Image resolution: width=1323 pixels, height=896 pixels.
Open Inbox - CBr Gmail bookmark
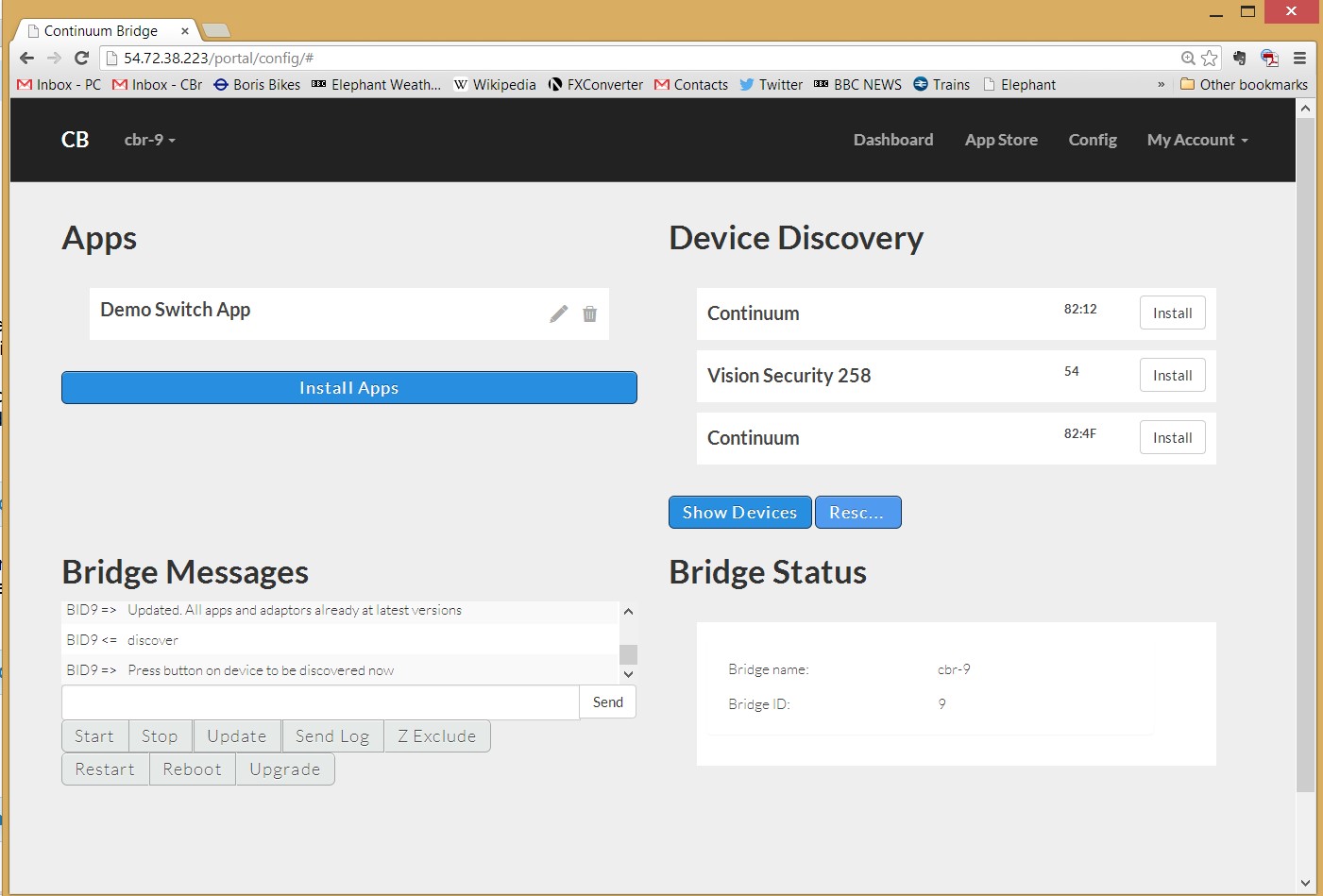pyautogui.click(x=157, y=84)
